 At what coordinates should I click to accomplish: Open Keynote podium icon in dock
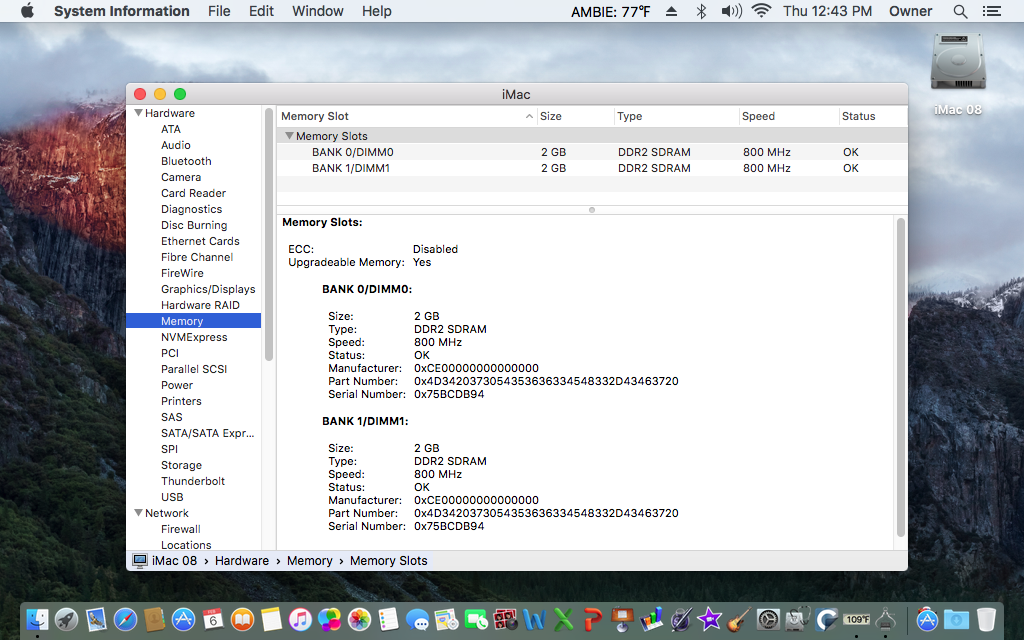(x=622, y=619)
